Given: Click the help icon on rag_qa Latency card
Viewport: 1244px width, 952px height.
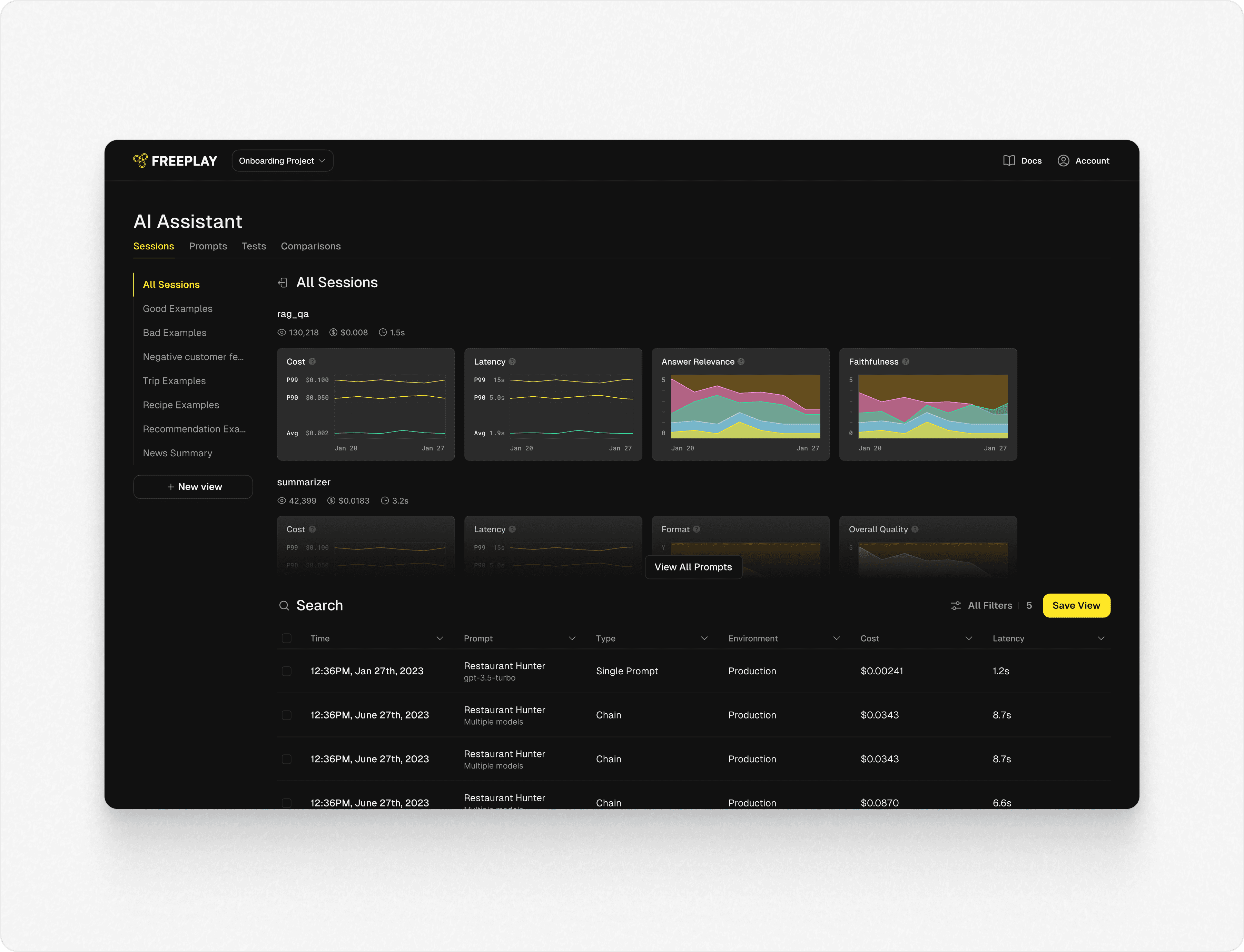Looking at the screenshot, I should click(512, 361).
